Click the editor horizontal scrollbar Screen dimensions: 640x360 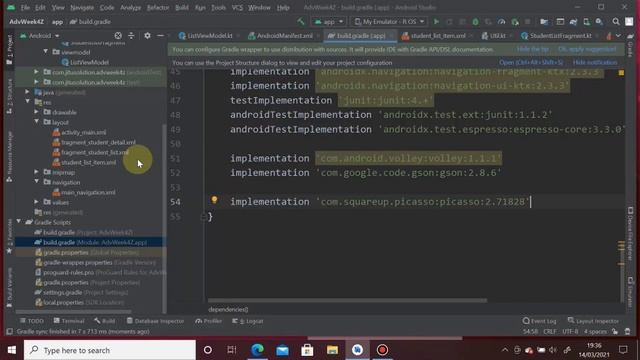[347, 300]
